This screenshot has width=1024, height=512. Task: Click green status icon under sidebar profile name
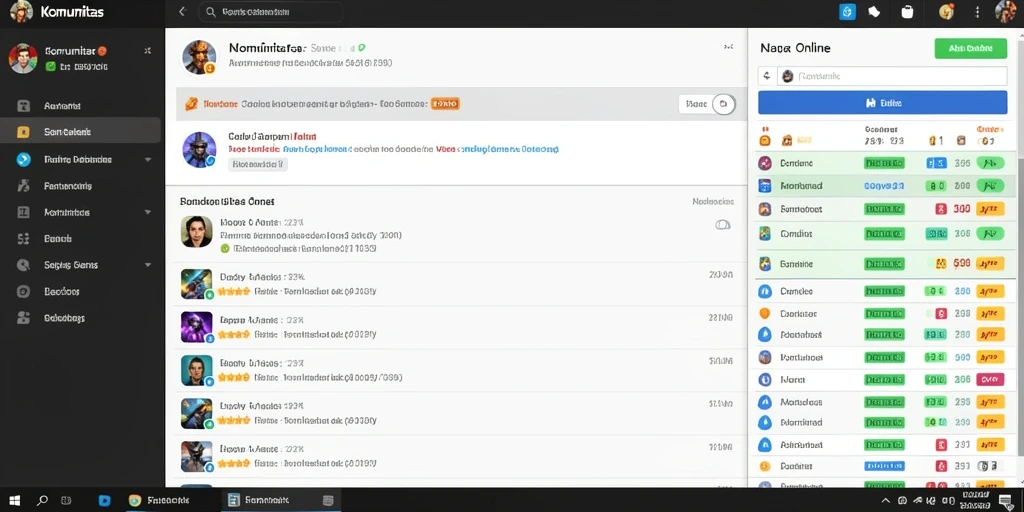coord(50,67)
